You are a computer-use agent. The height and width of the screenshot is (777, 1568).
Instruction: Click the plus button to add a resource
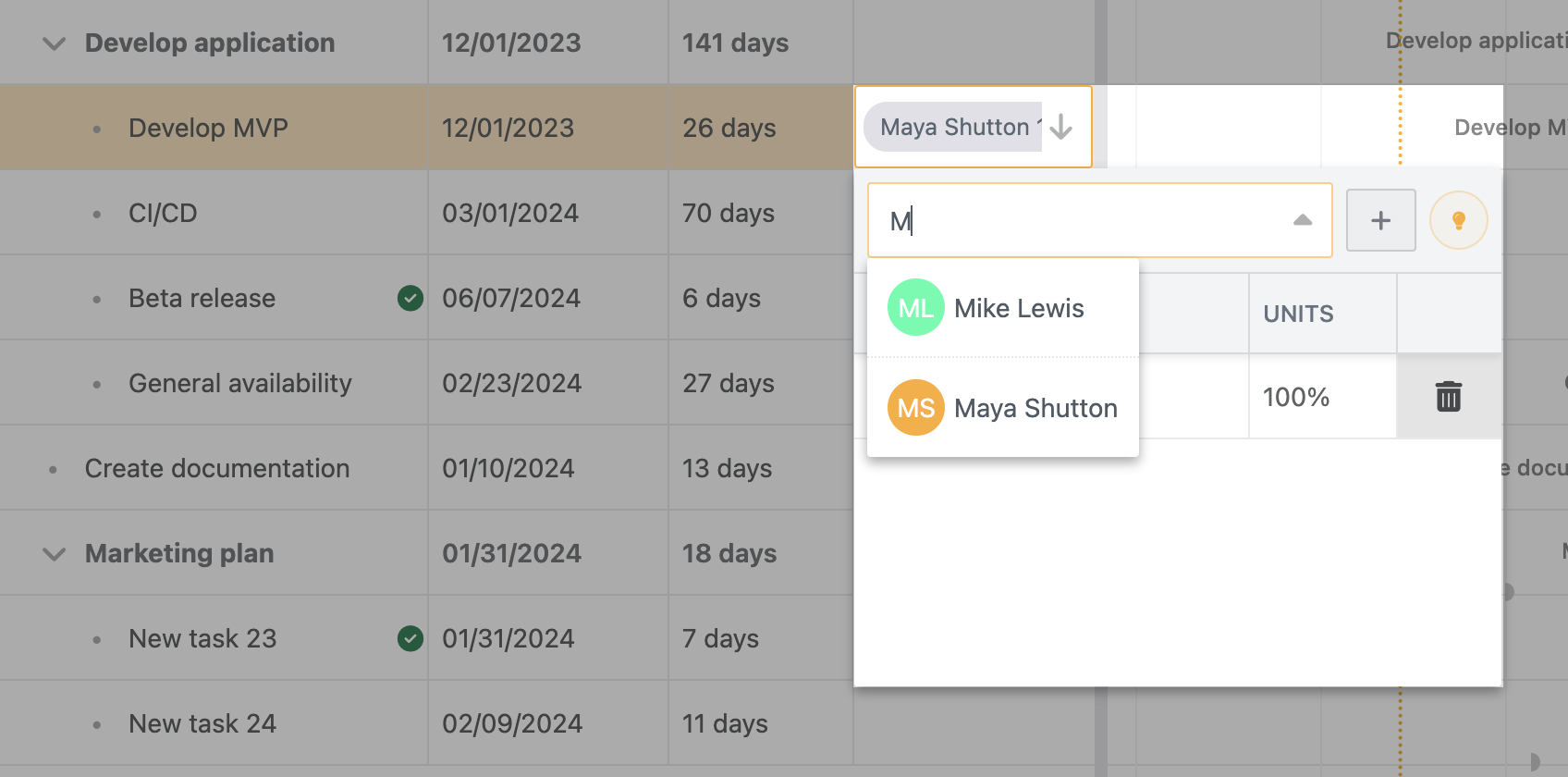[x=1380, y=220]
